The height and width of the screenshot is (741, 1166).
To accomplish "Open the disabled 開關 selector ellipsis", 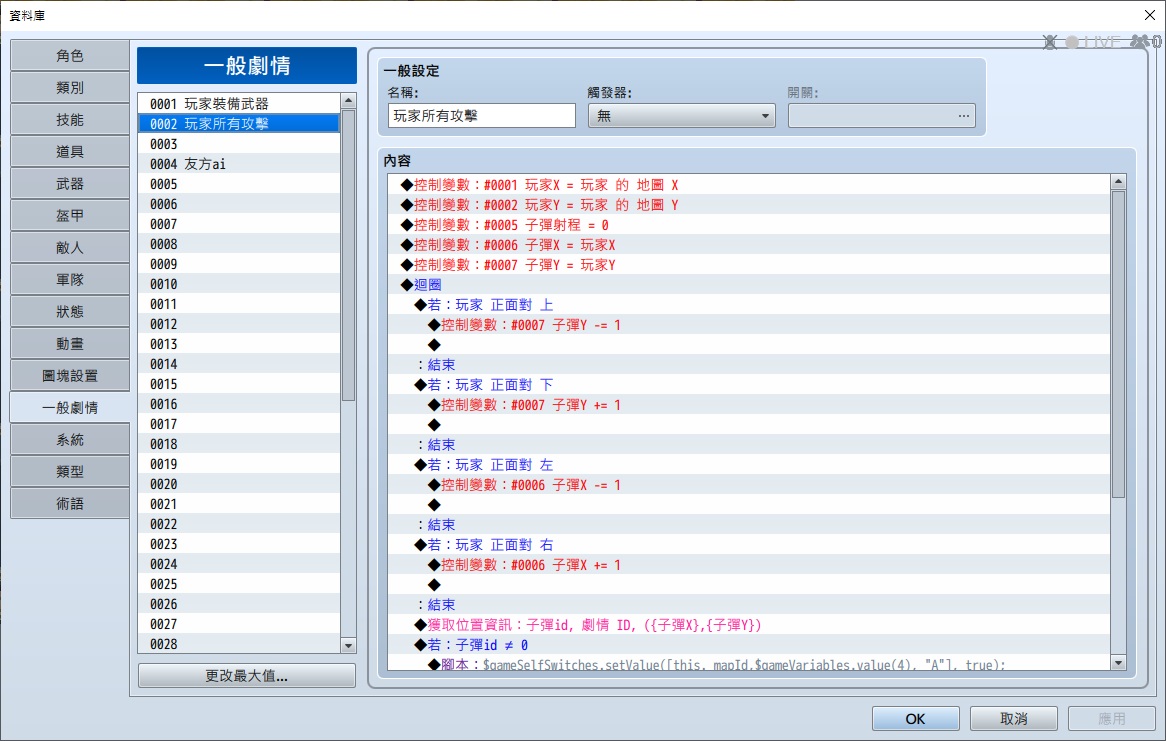I will click(964, 115).
